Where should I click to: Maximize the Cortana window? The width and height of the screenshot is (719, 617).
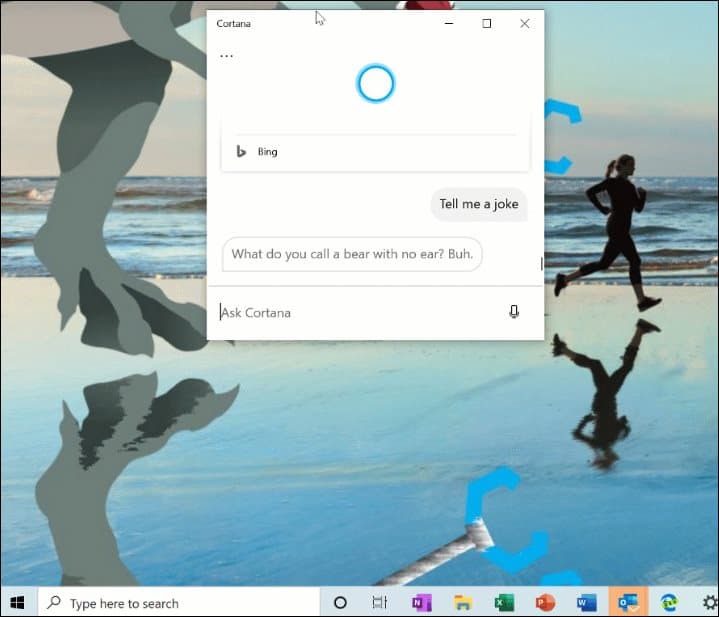point(487,23)
